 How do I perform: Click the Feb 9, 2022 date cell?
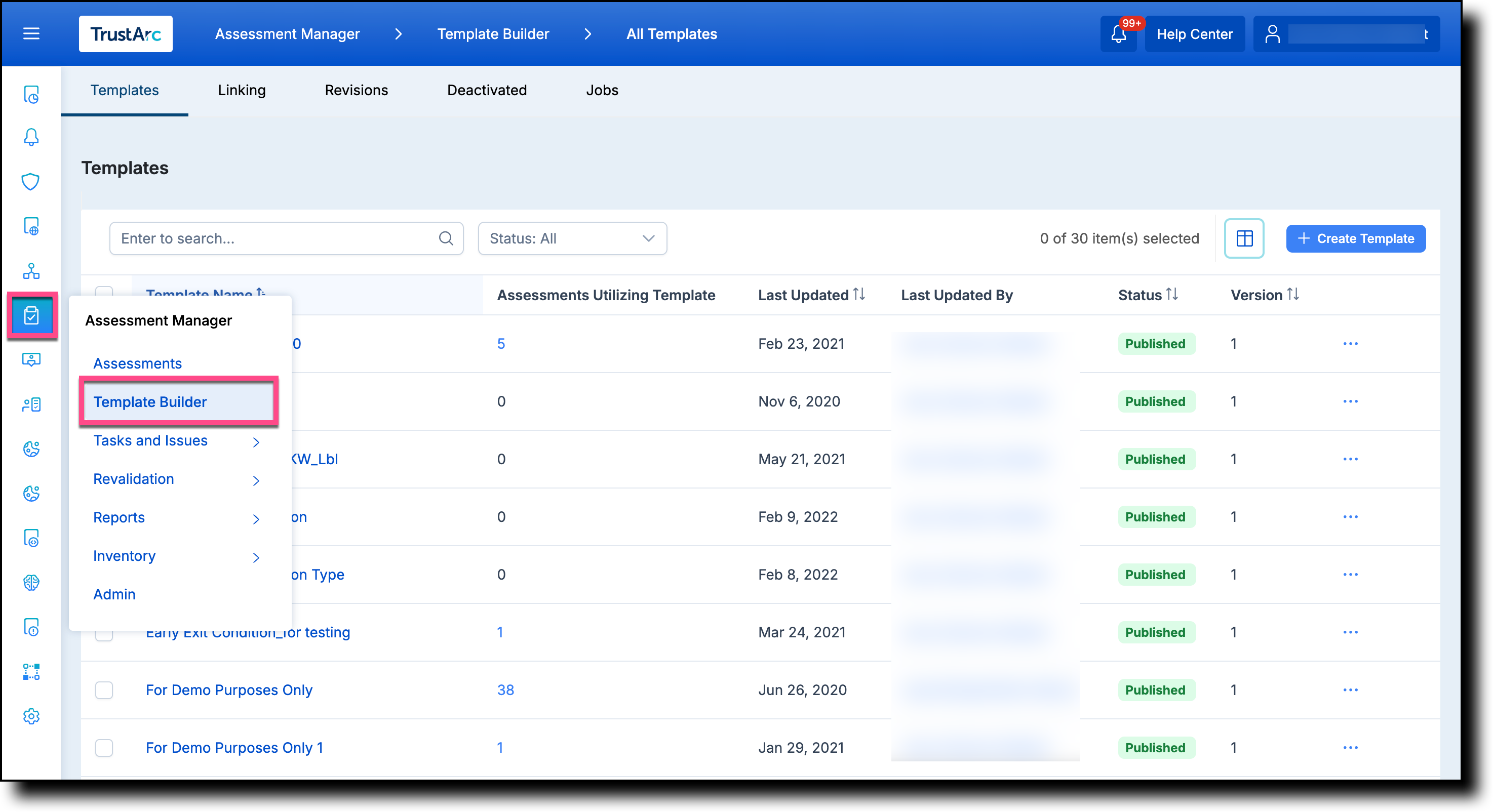[x=798, y=517]
